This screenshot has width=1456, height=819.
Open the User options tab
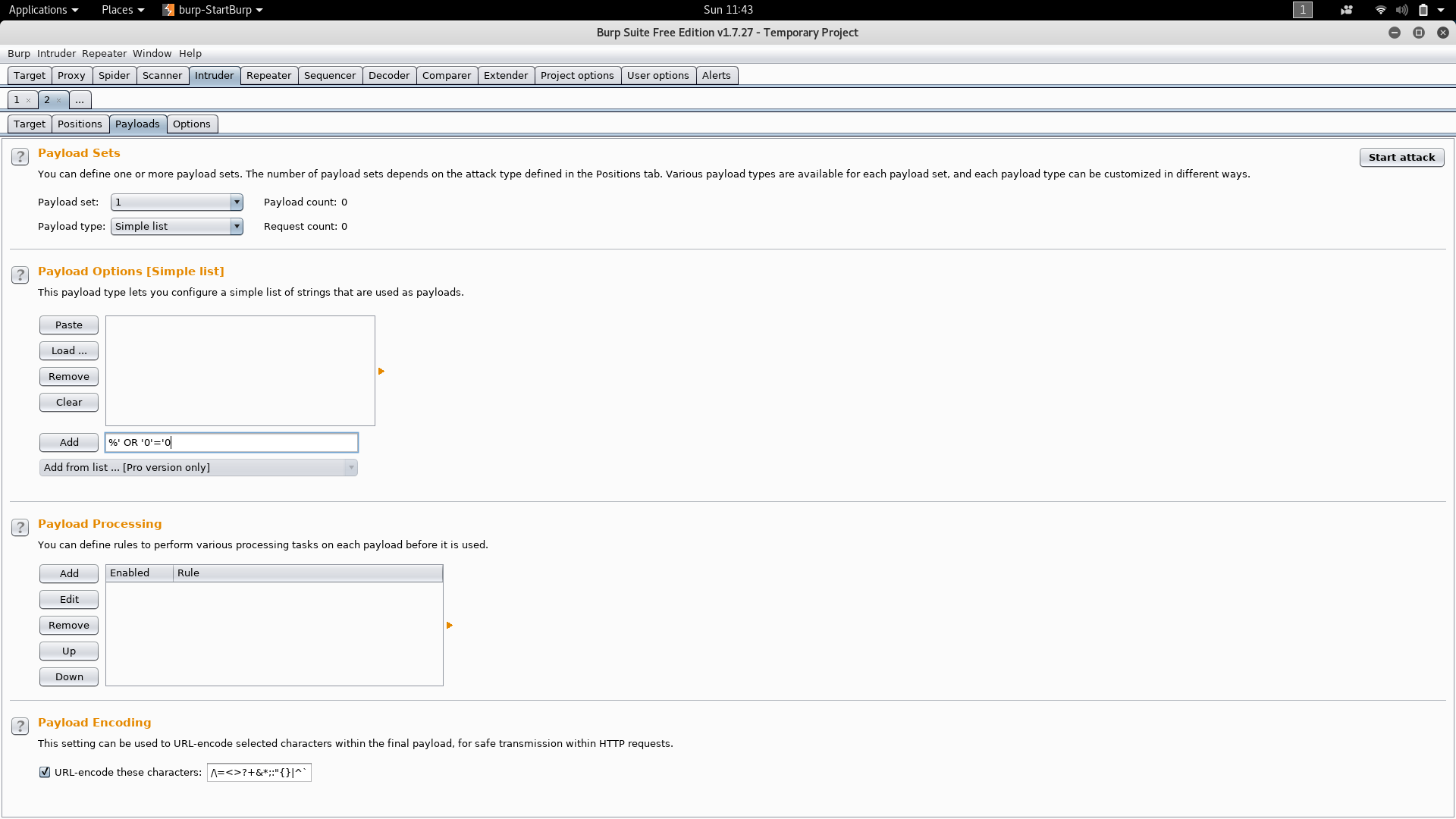(658, 75)
